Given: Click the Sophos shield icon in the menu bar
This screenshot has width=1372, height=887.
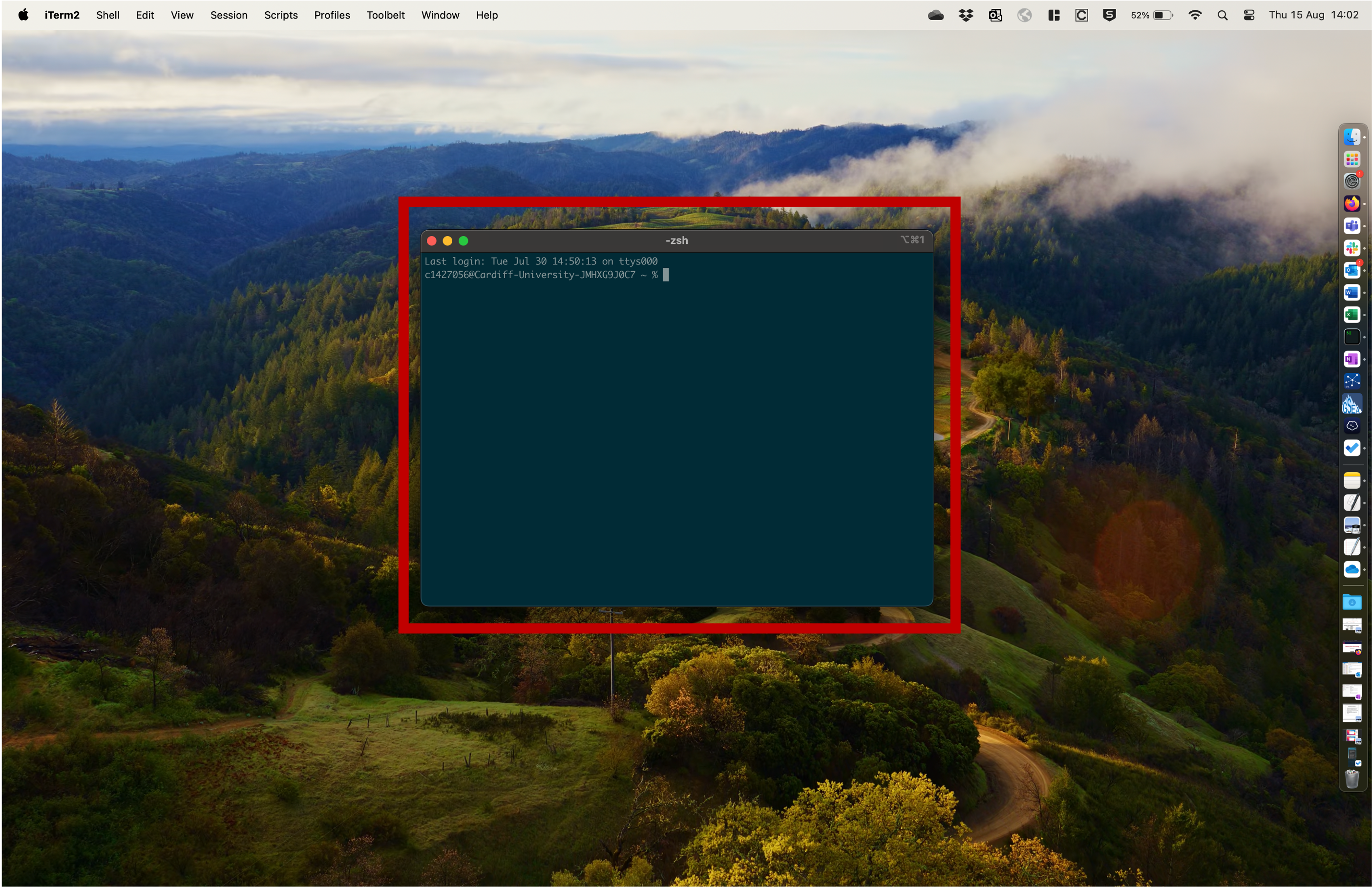Looking at the screenshot, I should pyautogui.click(x=1109, y=16).
